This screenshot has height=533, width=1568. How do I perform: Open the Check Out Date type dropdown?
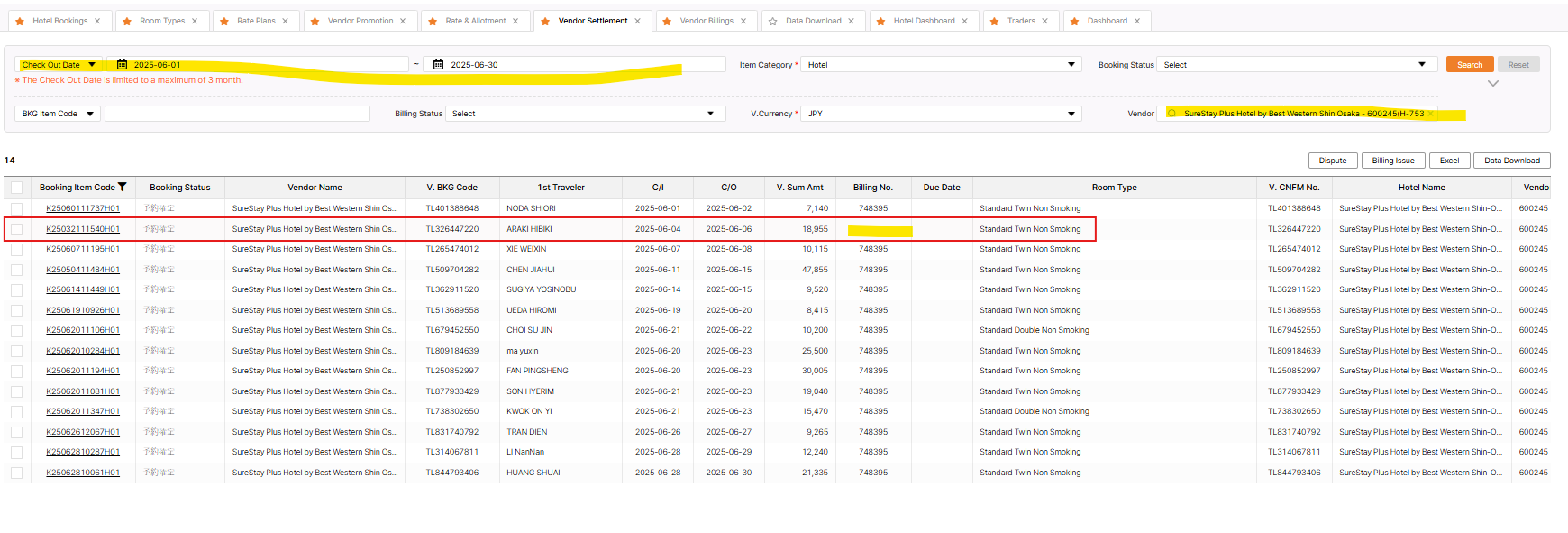pos(58,65)
